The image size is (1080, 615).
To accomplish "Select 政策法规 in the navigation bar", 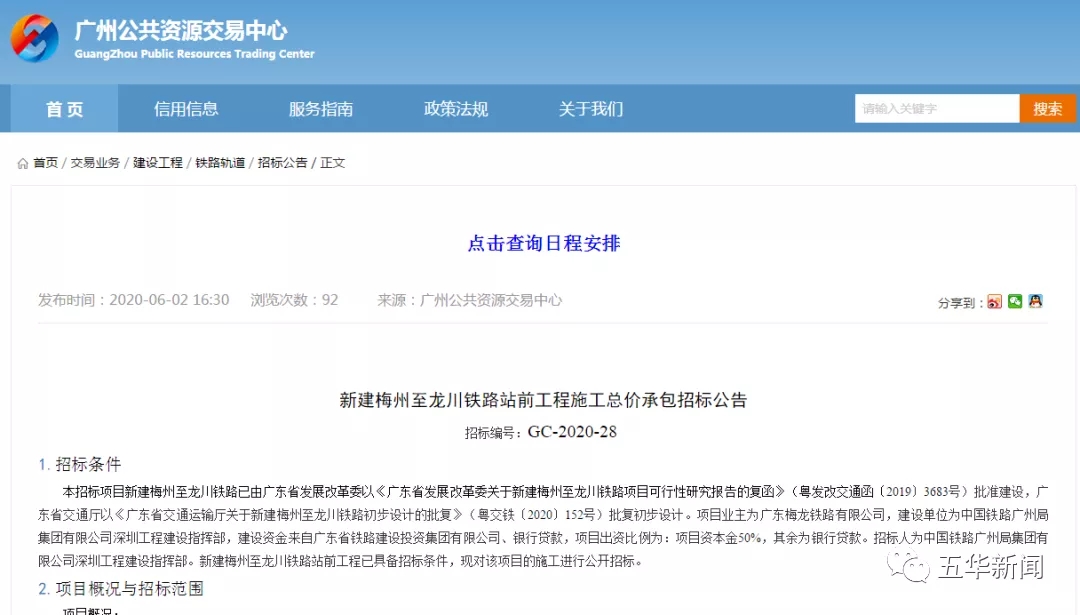I will 456,109.
